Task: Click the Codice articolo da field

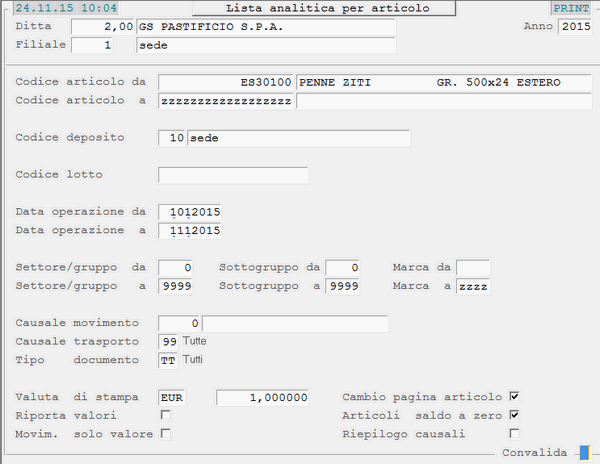Action: click(226, 82)
